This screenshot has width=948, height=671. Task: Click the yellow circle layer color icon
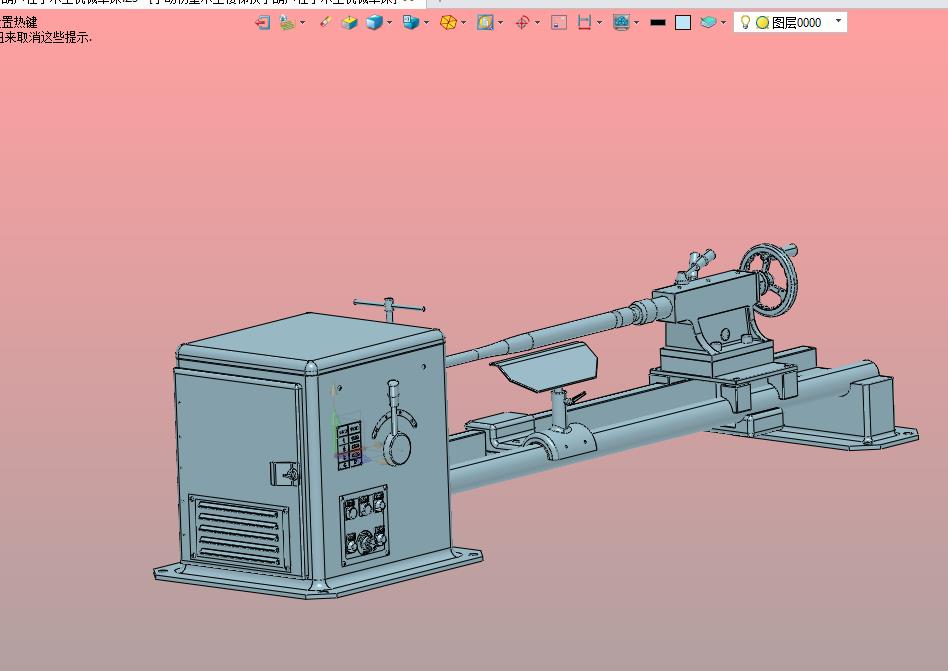click(x=762, y=23)
